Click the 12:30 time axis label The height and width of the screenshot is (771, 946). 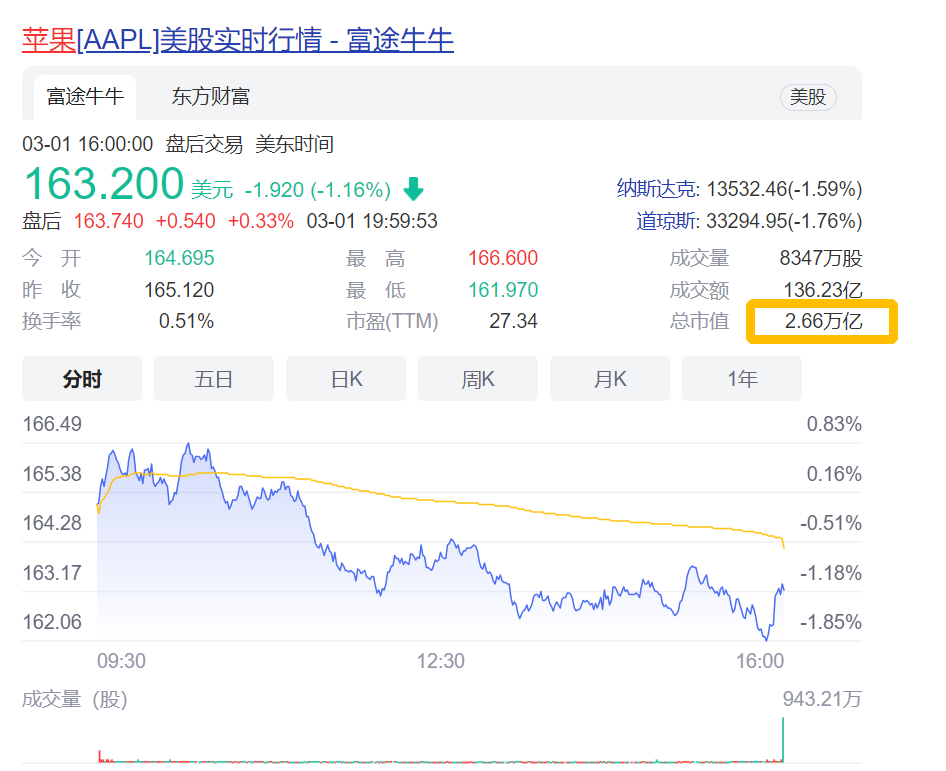pyautogui.click(x=440, y=661)
